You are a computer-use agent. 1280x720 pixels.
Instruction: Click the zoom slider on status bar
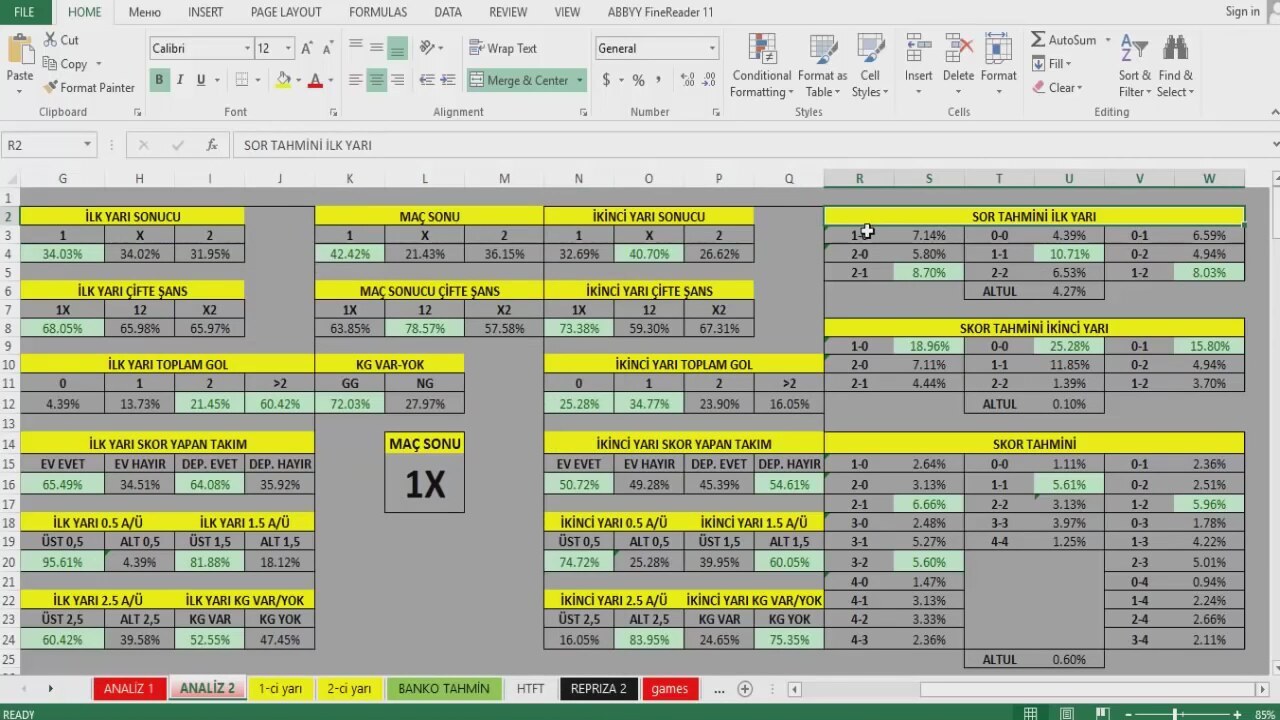(x=1177, y=714)
